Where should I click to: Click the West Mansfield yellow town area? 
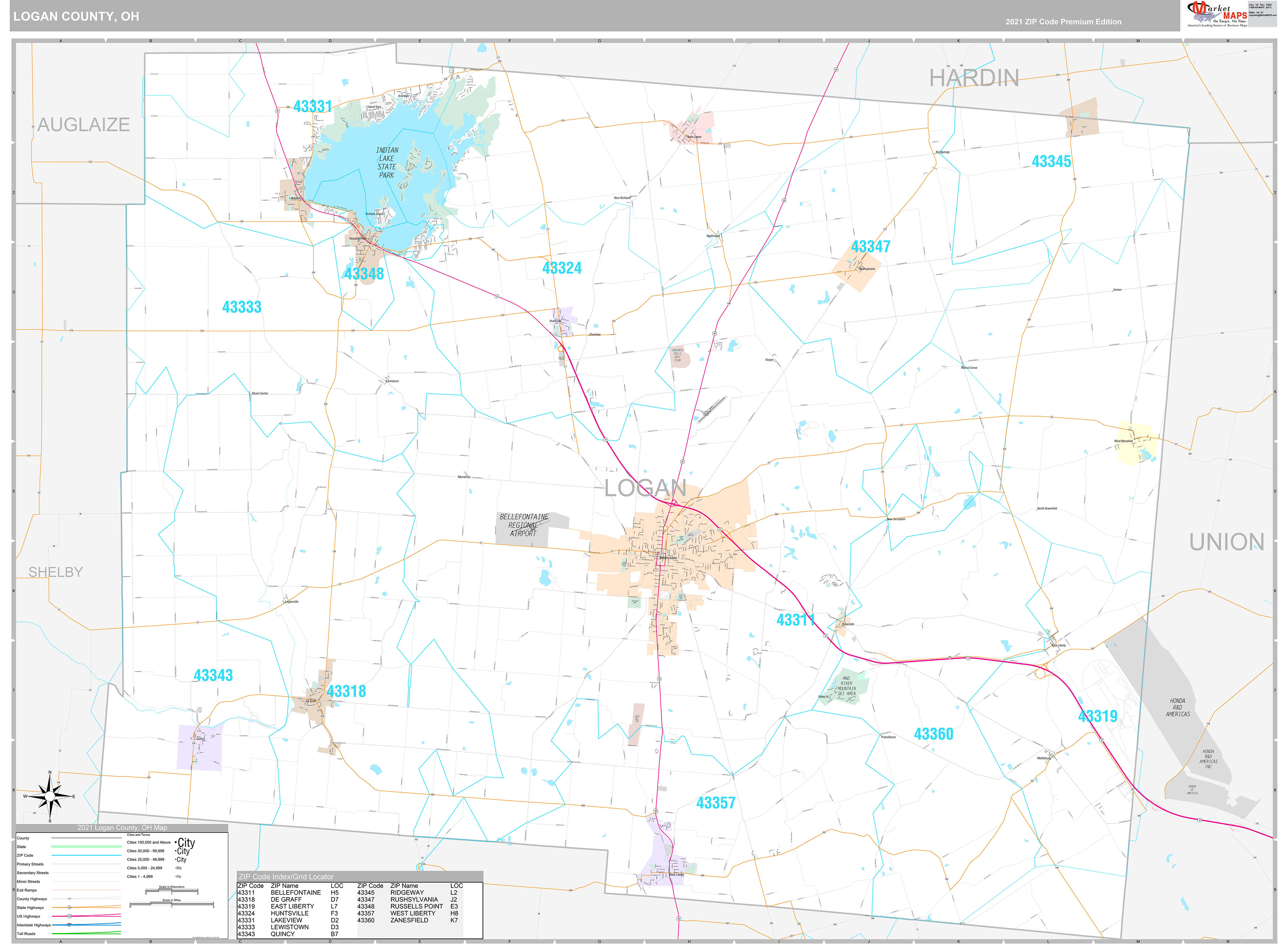pos(1136,443)
